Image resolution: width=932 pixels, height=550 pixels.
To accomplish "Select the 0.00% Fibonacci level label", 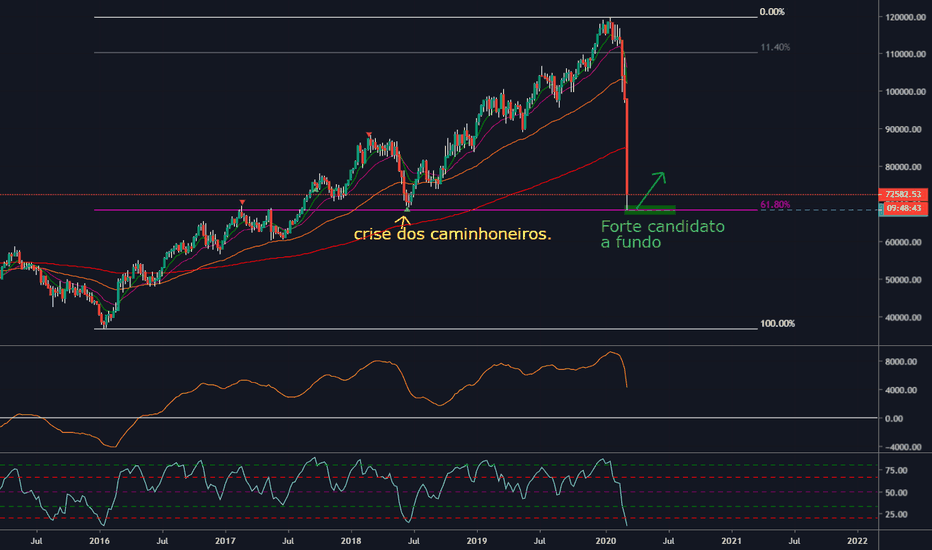I will coord(772,12).
